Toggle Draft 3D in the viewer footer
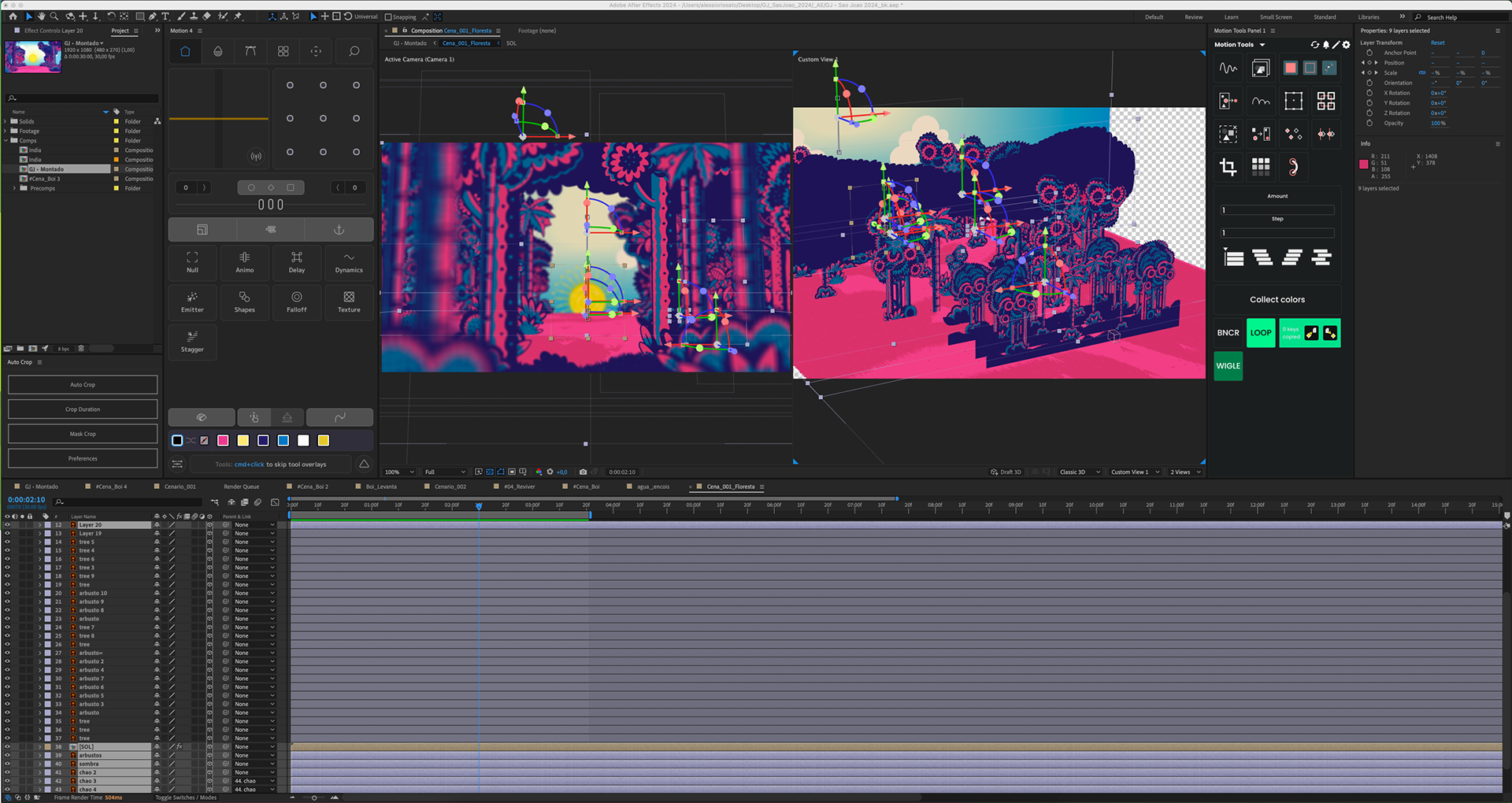 [1006, 472]
